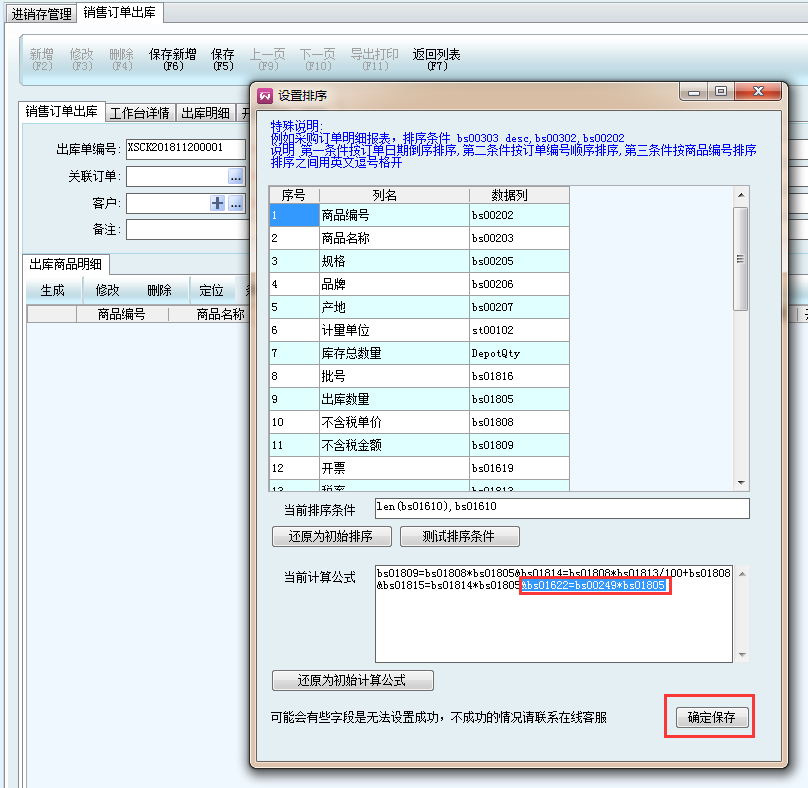Click the ellipsis browse button for 客户

point(236,203)
